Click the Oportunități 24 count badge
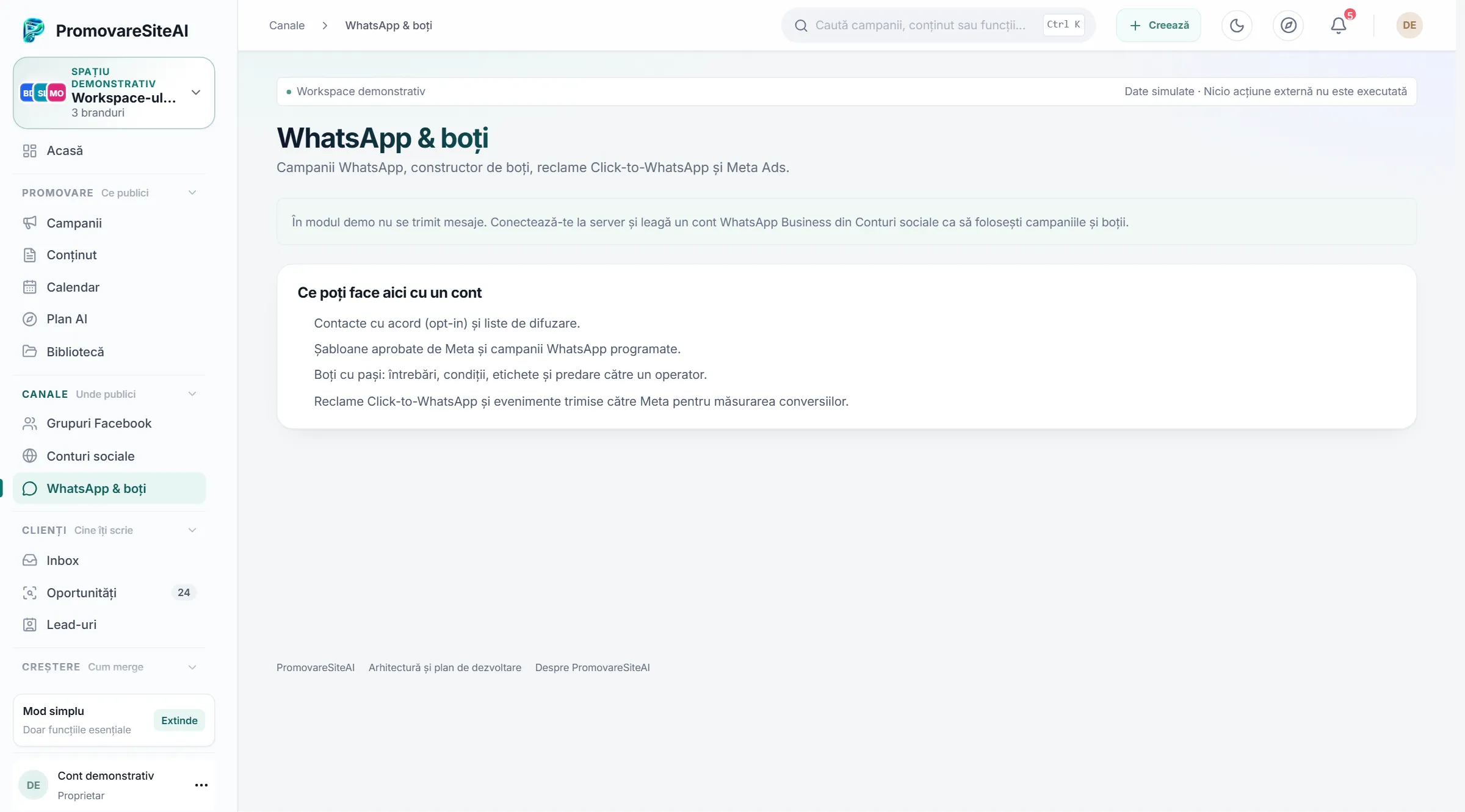 pyautogui.click(x=184, y=592)
